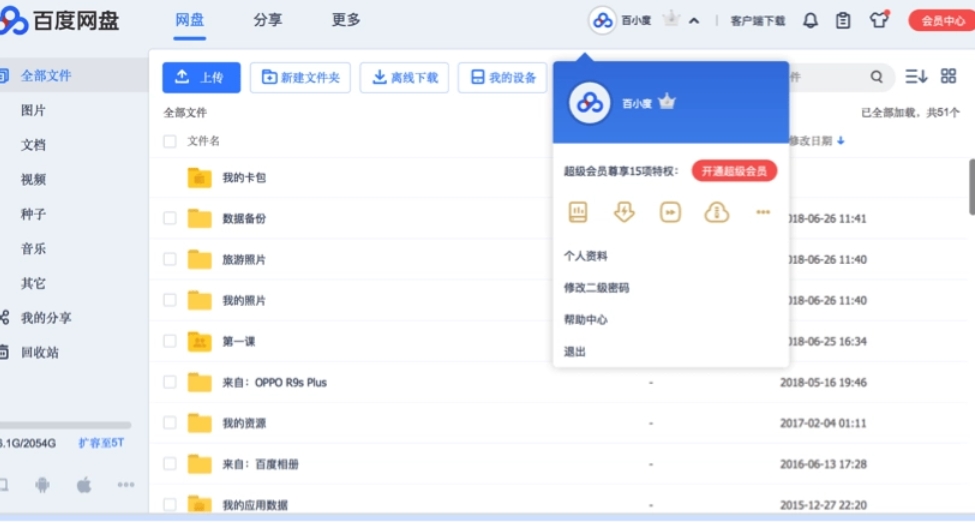Check the 我的照片 row checkbox
This screenshot has width=975, height=523.
pyautogui.click(x=170, y=300)
